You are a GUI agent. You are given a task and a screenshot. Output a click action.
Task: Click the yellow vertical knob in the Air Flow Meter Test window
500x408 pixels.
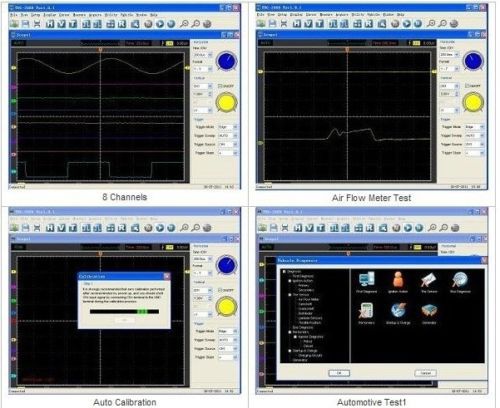[x=473, y=102]
